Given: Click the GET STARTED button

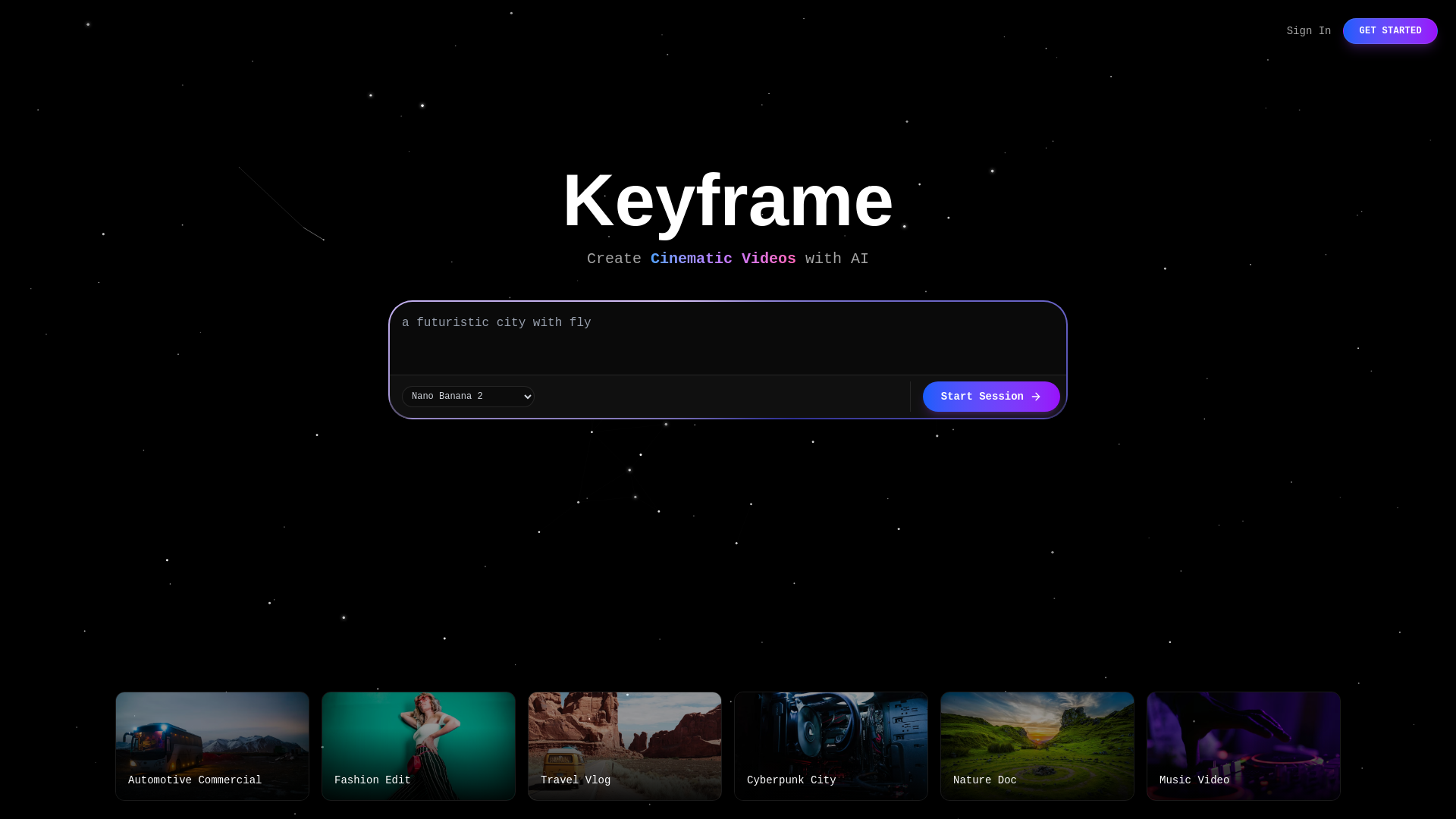Looking at the screenshot, I should point(1390,31).
